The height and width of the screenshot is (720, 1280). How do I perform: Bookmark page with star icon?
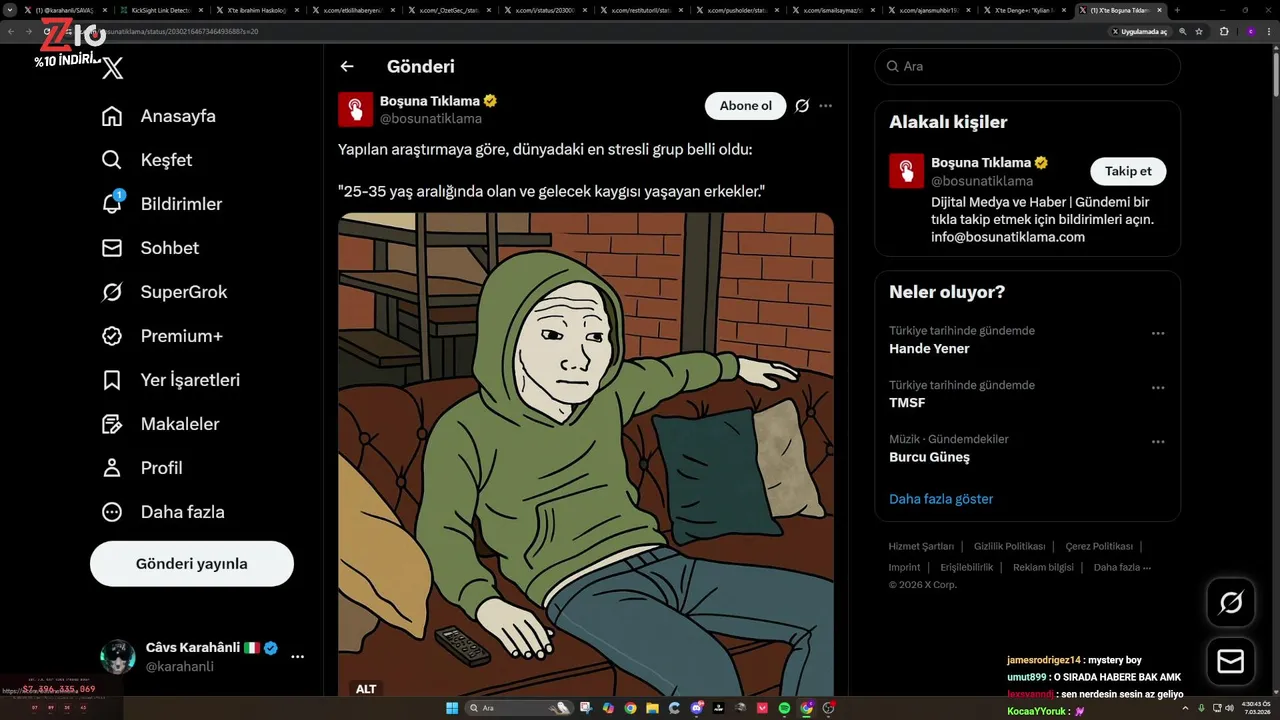coord(1199,31)
